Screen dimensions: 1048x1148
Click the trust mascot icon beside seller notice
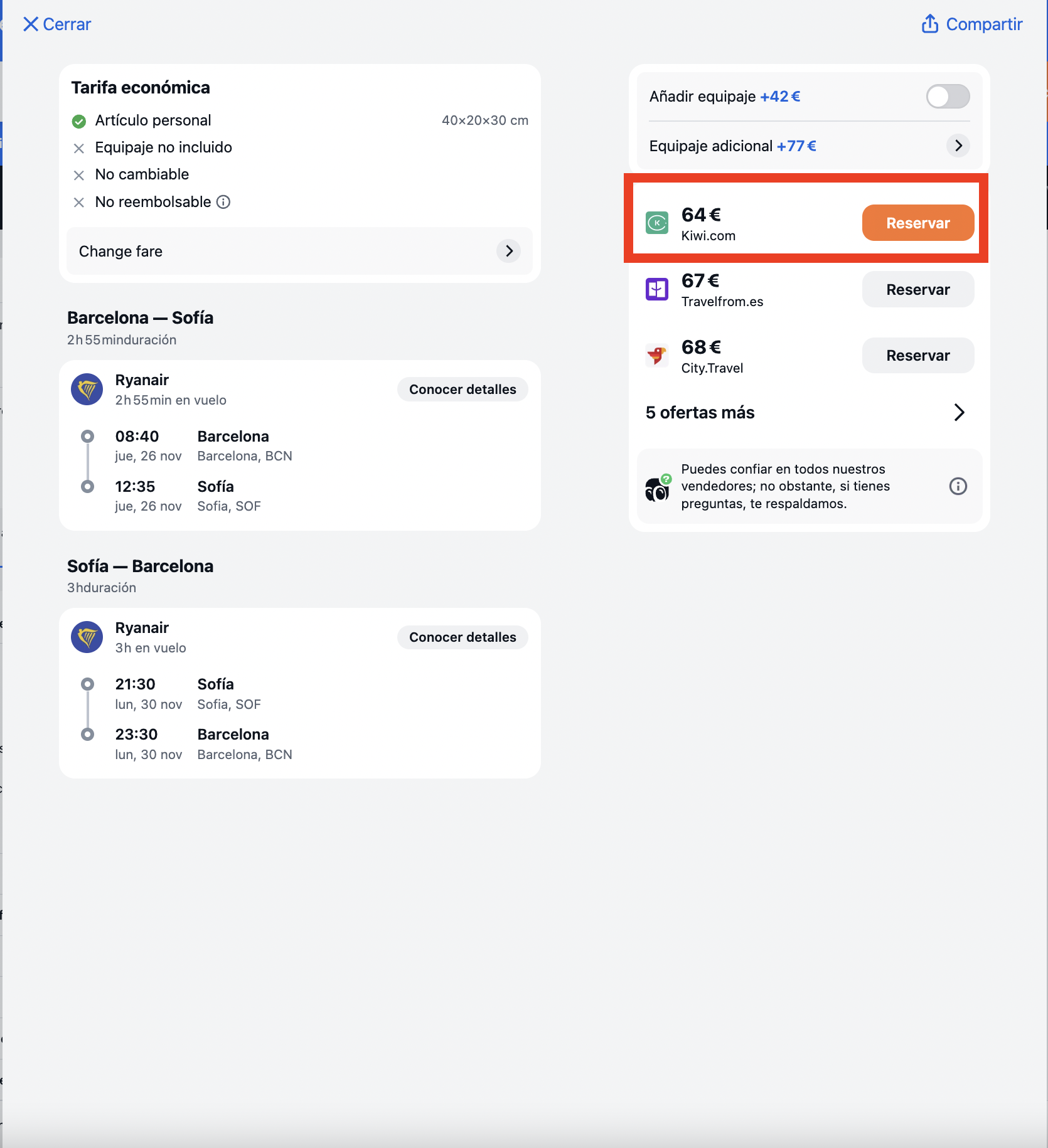click(658, 488)
